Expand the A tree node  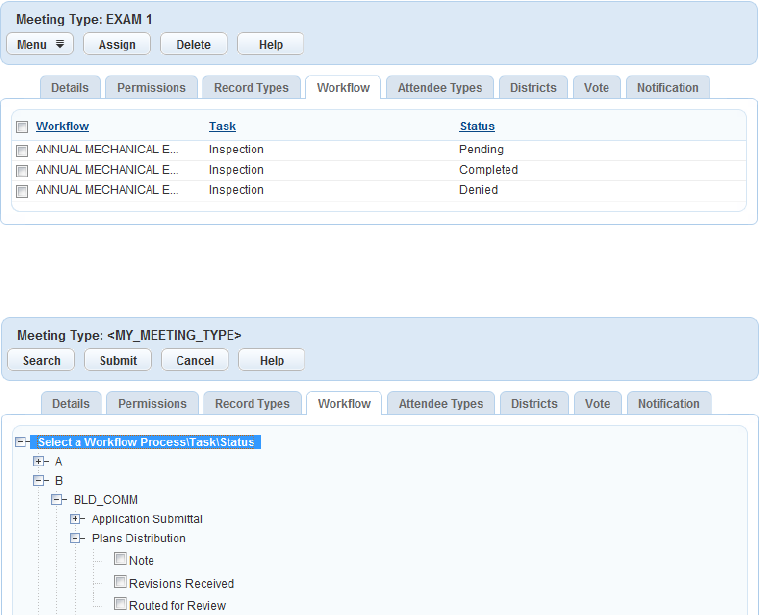pyautogui.click(x=38, y=461)
